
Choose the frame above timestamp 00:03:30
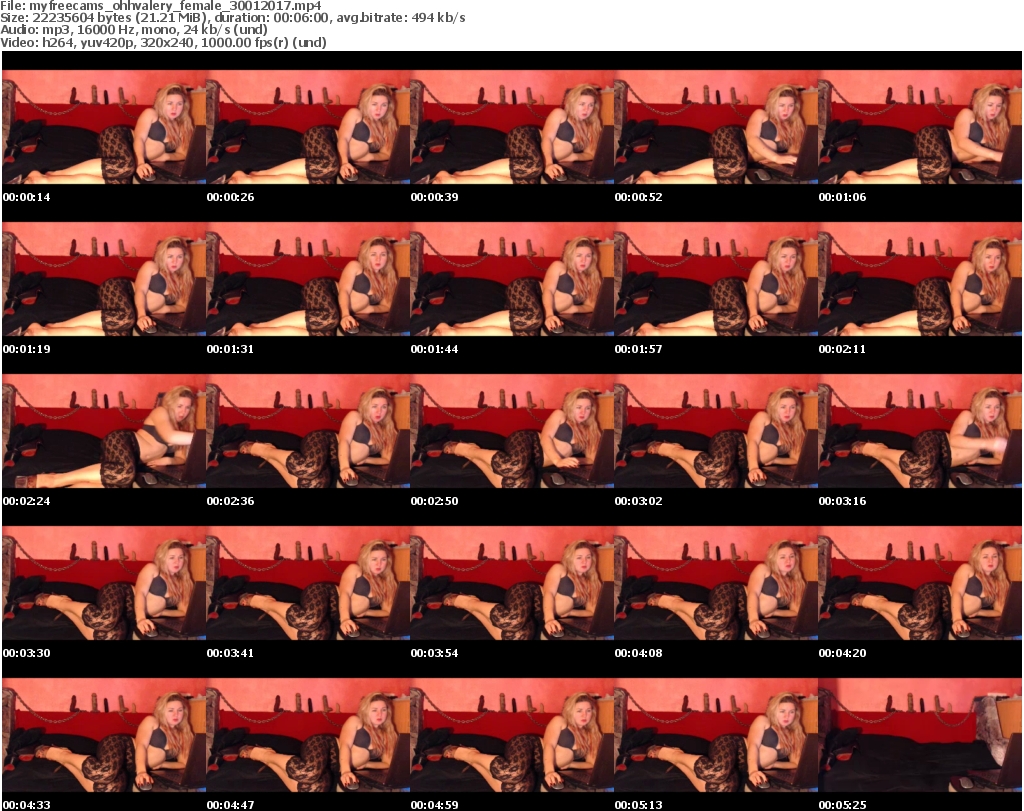(104, 583)
